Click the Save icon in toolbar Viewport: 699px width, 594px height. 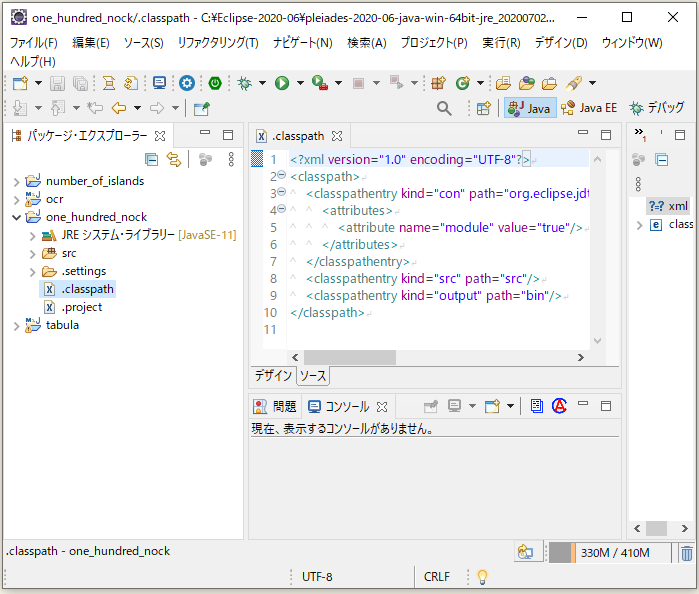pos(57,83)
